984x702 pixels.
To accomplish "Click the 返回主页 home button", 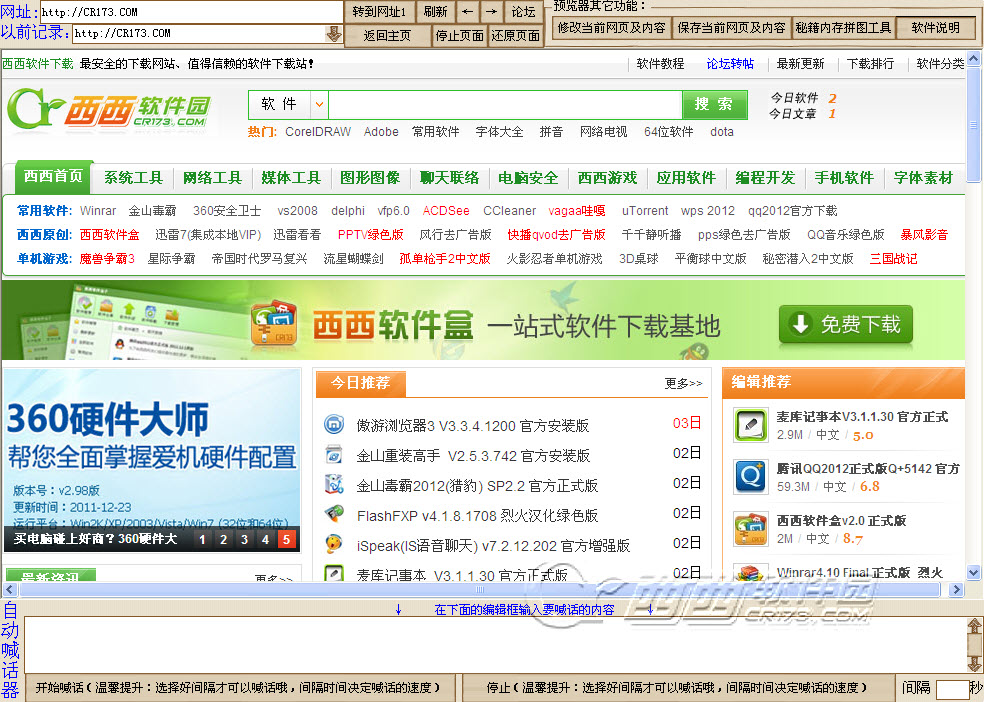I will [387, 36].
